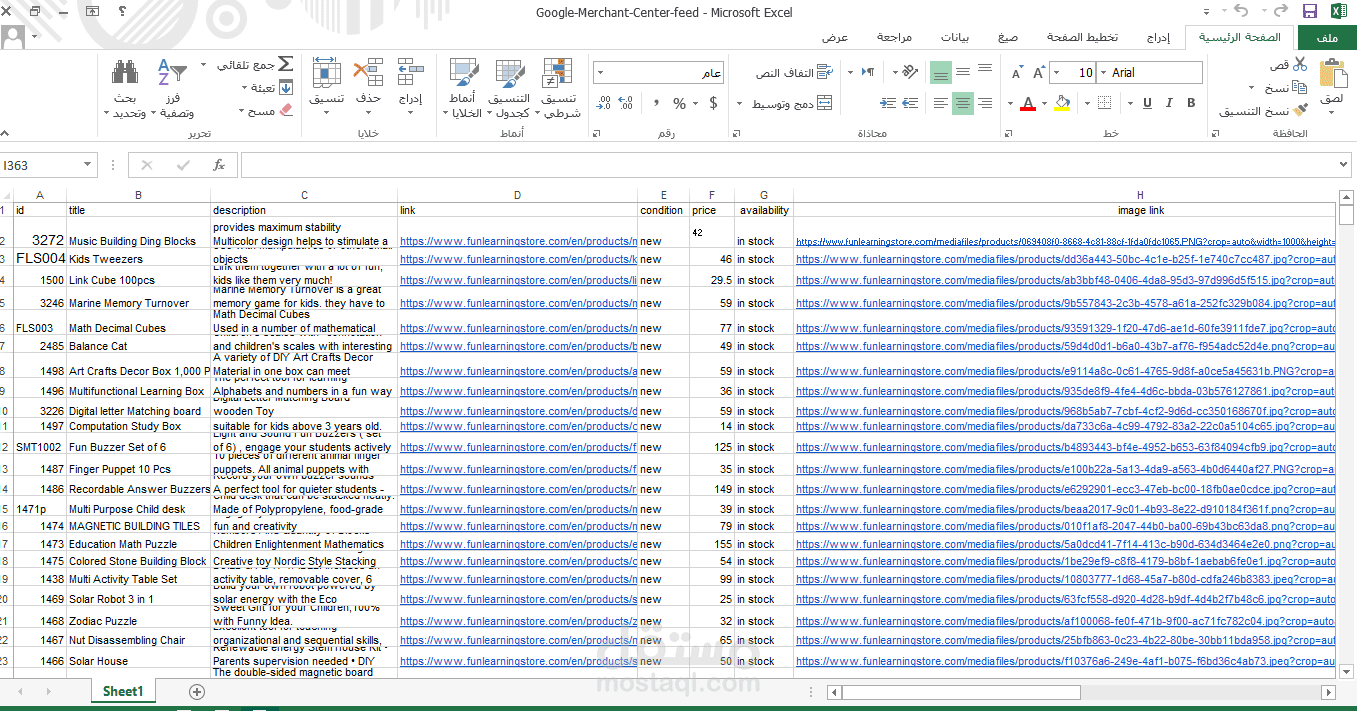The width and height of the screenshot is (1357, 711).
Task: Open the Clear (مسح) eraser dropdown
Action: click(x=267, y=110)
